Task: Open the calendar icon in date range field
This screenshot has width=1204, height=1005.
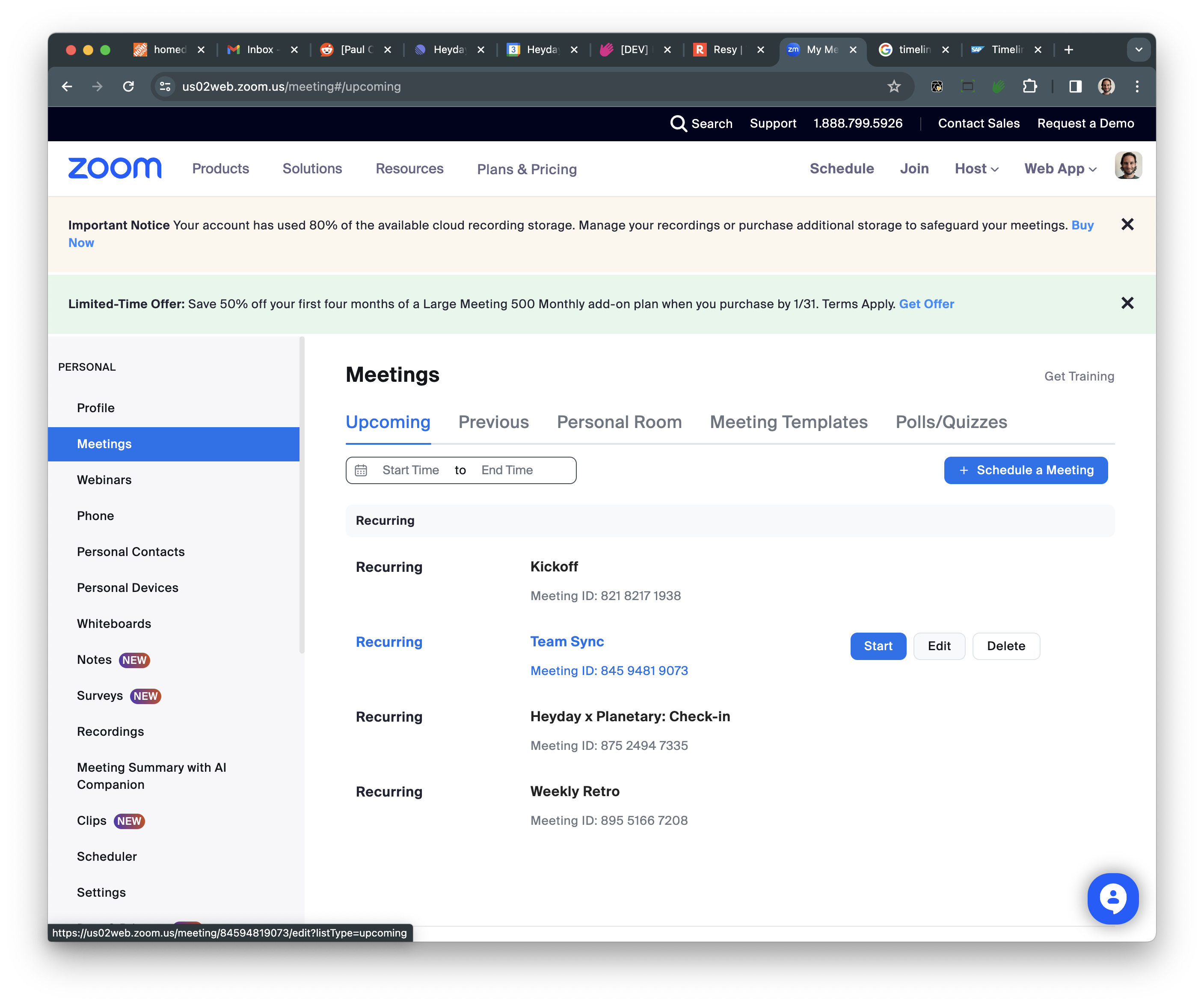Action: [x=361, y=470]
